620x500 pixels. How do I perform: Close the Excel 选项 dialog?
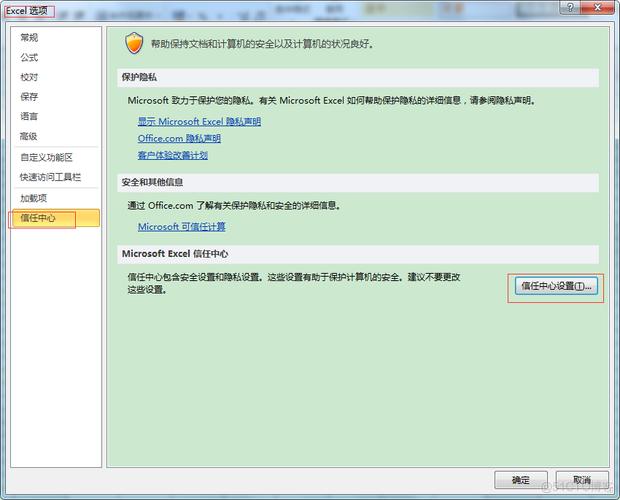click(597, 8)
